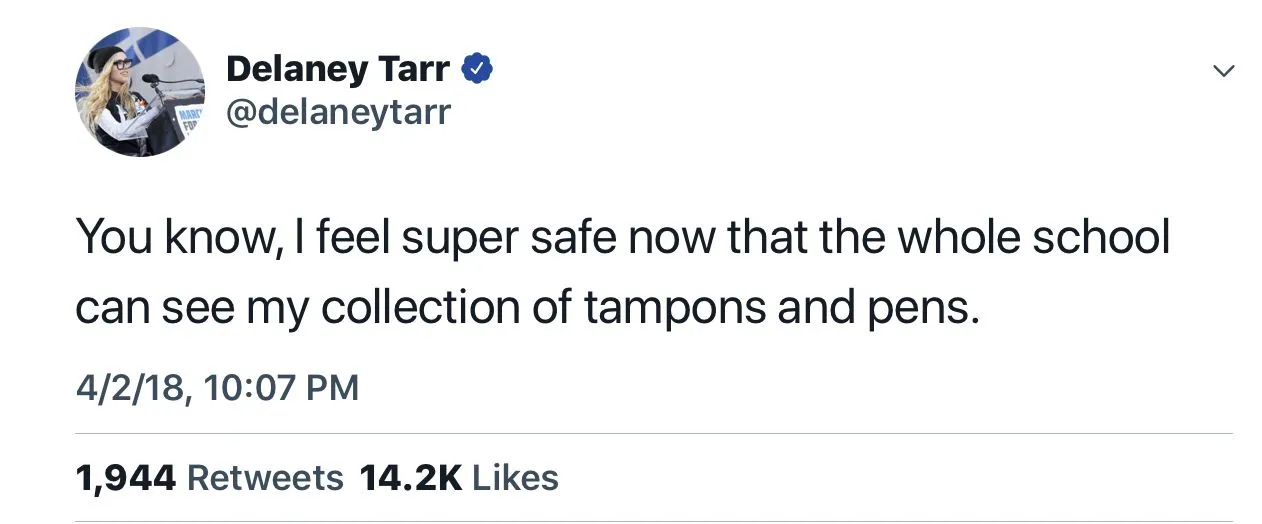This screenshot has height=524, width=1262.
Task: Select the word Likes label
Action: click(514, 478)
